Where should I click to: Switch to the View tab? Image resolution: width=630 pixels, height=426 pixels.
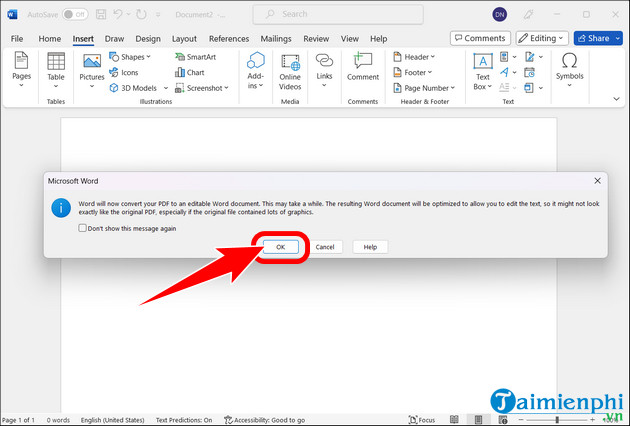tap(350, 39)
